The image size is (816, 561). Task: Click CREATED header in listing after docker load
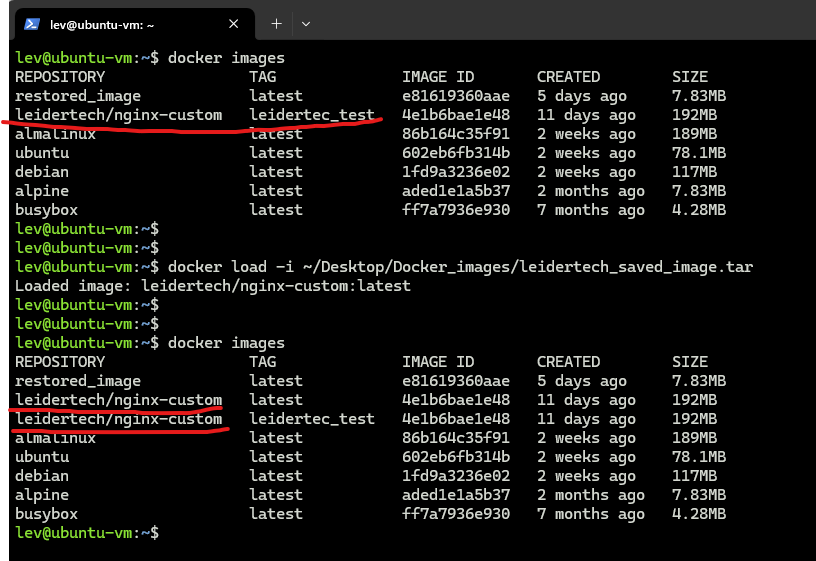[x=568, y=362]
